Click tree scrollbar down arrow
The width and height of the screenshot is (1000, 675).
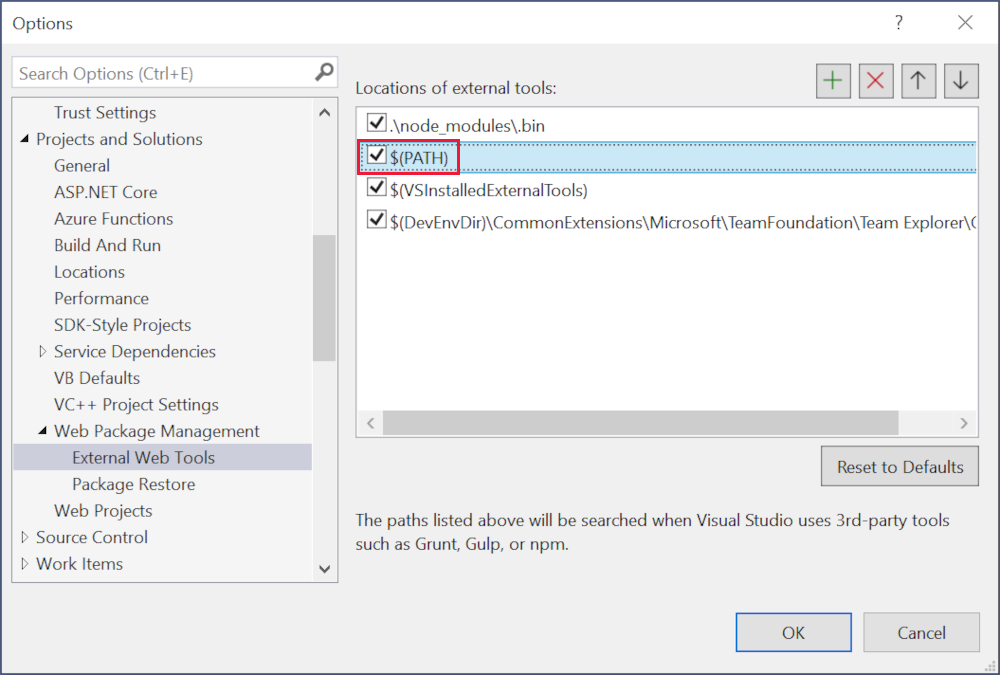pyautogui.click(x=324, y=568)
